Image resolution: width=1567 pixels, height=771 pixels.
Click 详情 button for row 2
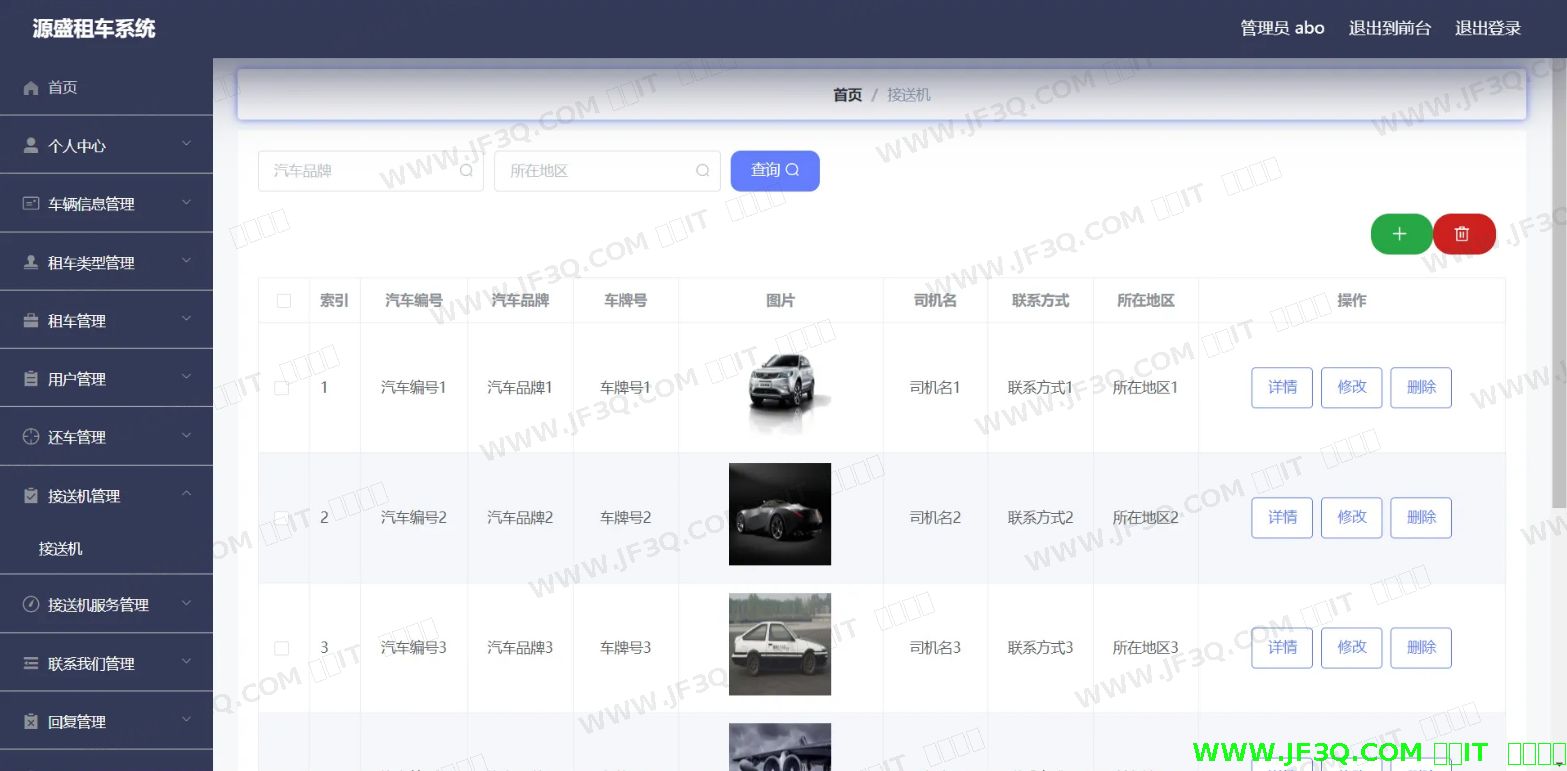(1281, 518)
